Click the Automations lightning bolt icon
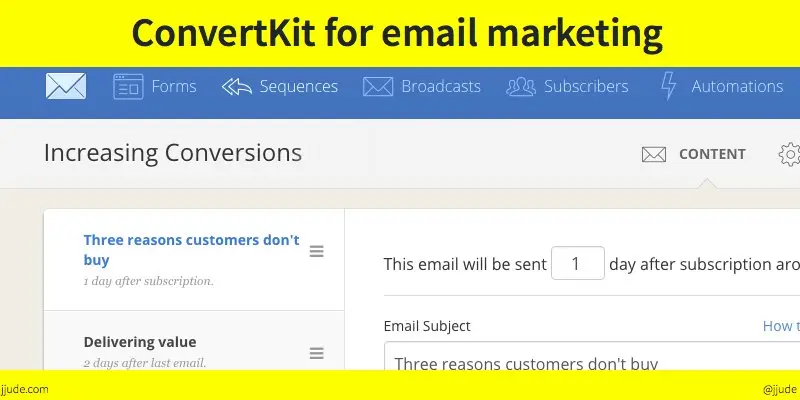The width and height of the screenshot is (800, 400). click(669, 87)
